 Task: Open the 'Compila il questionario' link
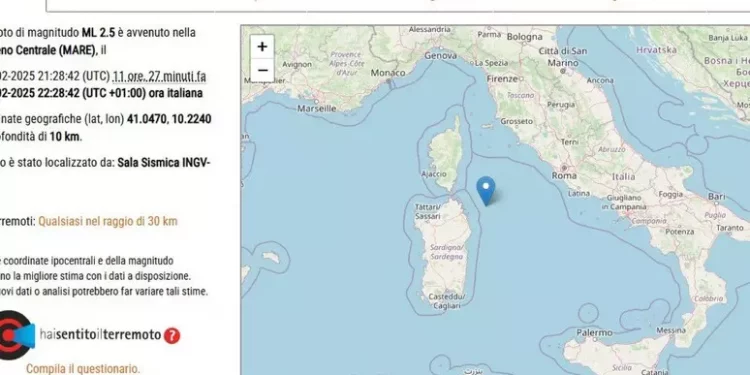pyautogui.click(x=83, y=369)
